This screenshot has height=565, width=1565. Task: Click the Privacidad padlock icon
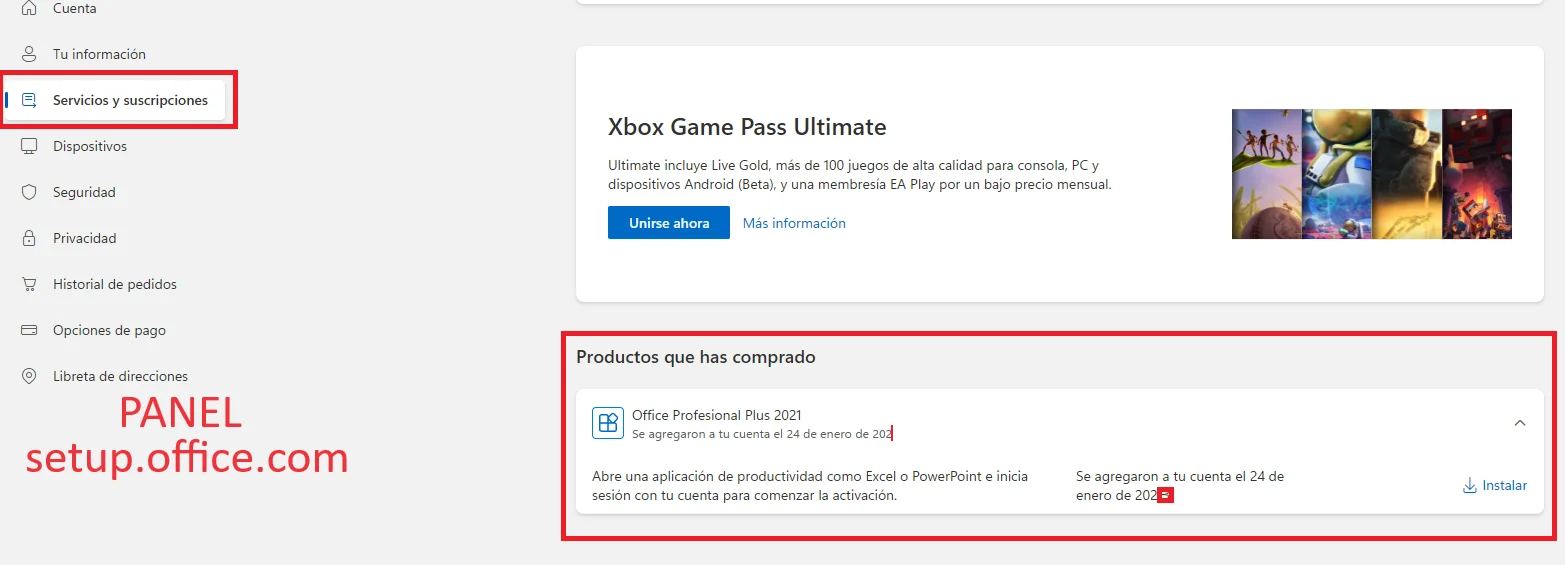(30, 238)
